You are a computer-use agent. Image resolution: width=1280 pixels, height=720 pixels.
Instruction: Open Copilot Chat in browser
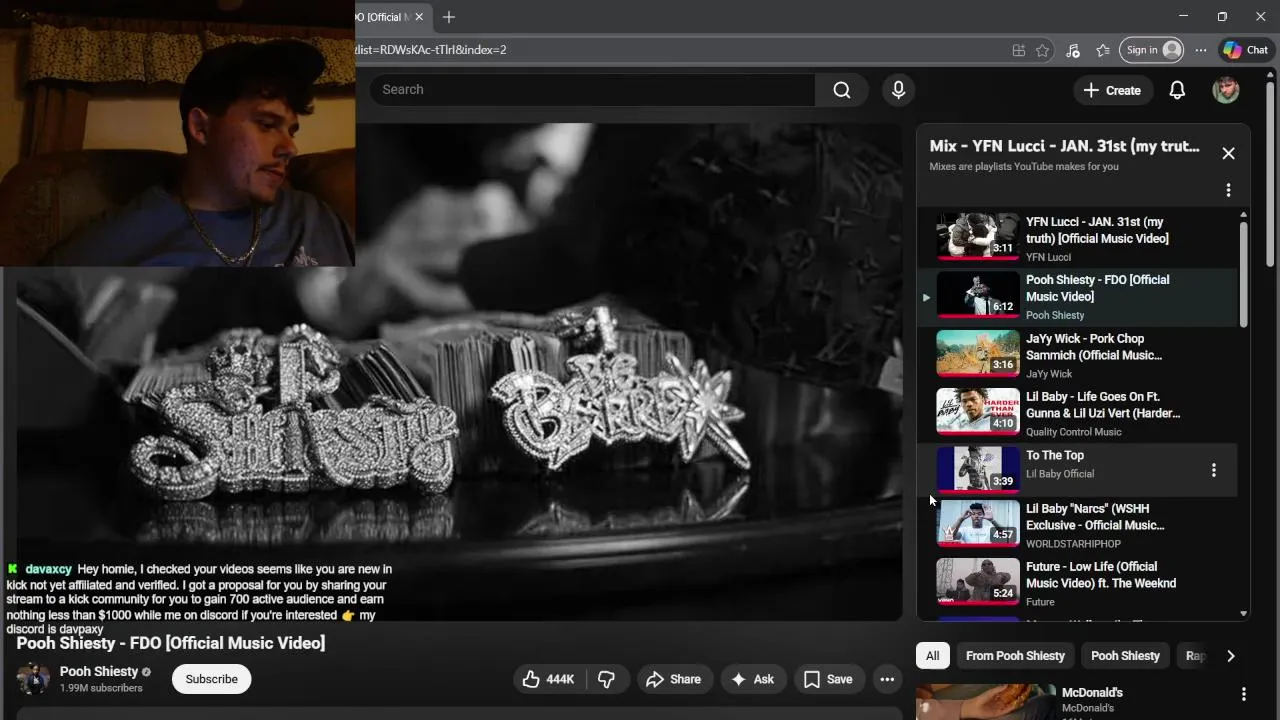[1245, 50]
